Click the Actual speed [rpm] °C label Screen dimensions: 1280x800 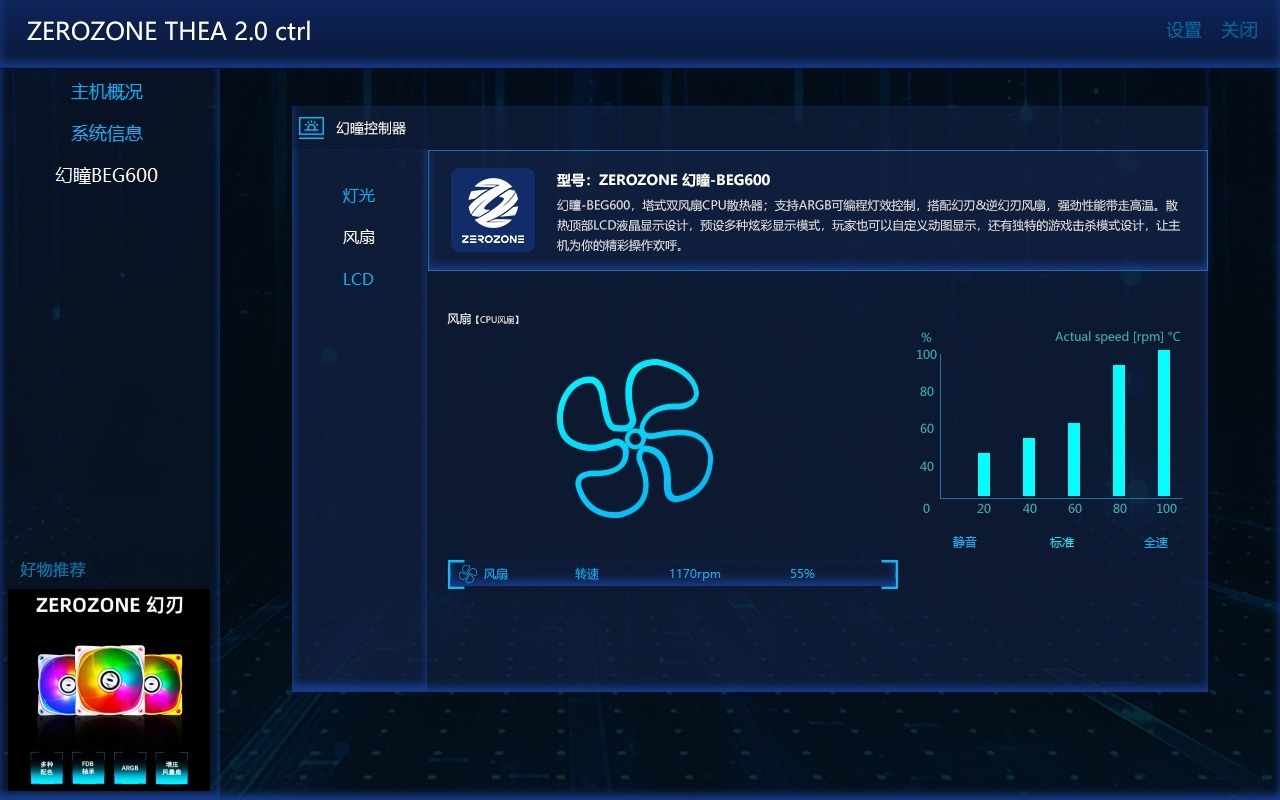click(x=1118, y=337)
